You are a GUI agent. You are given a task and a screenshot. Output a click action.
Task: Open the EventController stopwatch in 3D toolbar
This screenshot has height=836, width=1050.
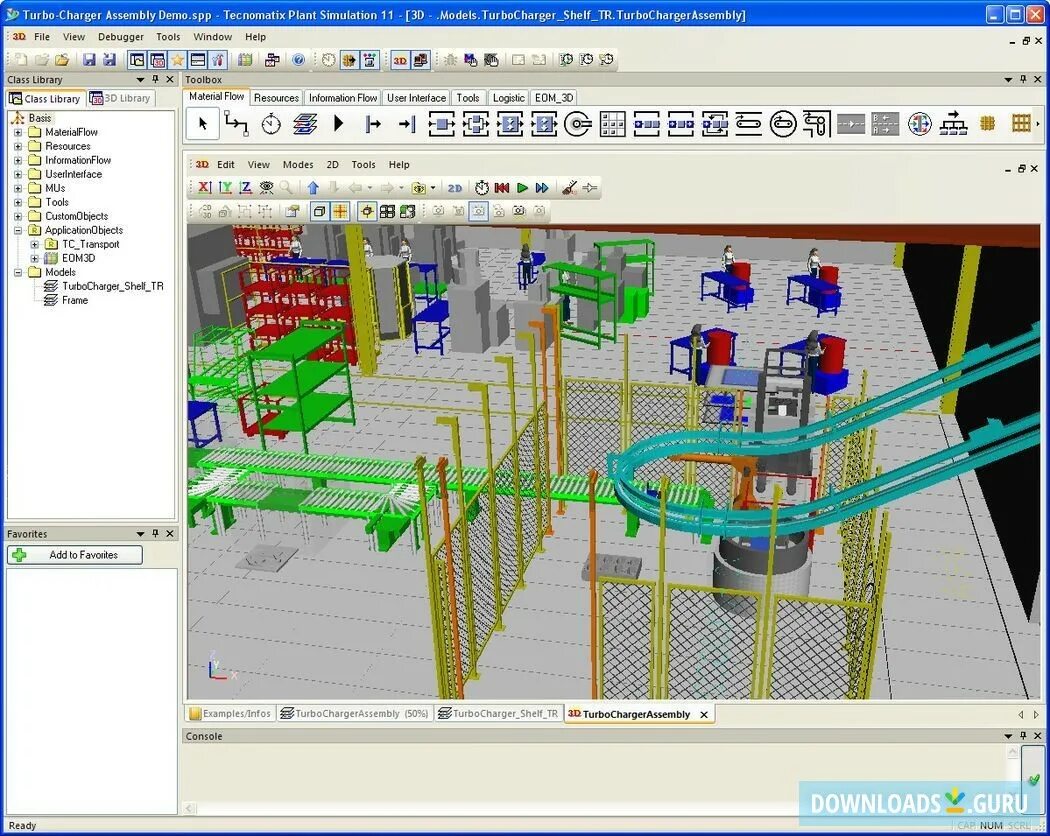481,188
